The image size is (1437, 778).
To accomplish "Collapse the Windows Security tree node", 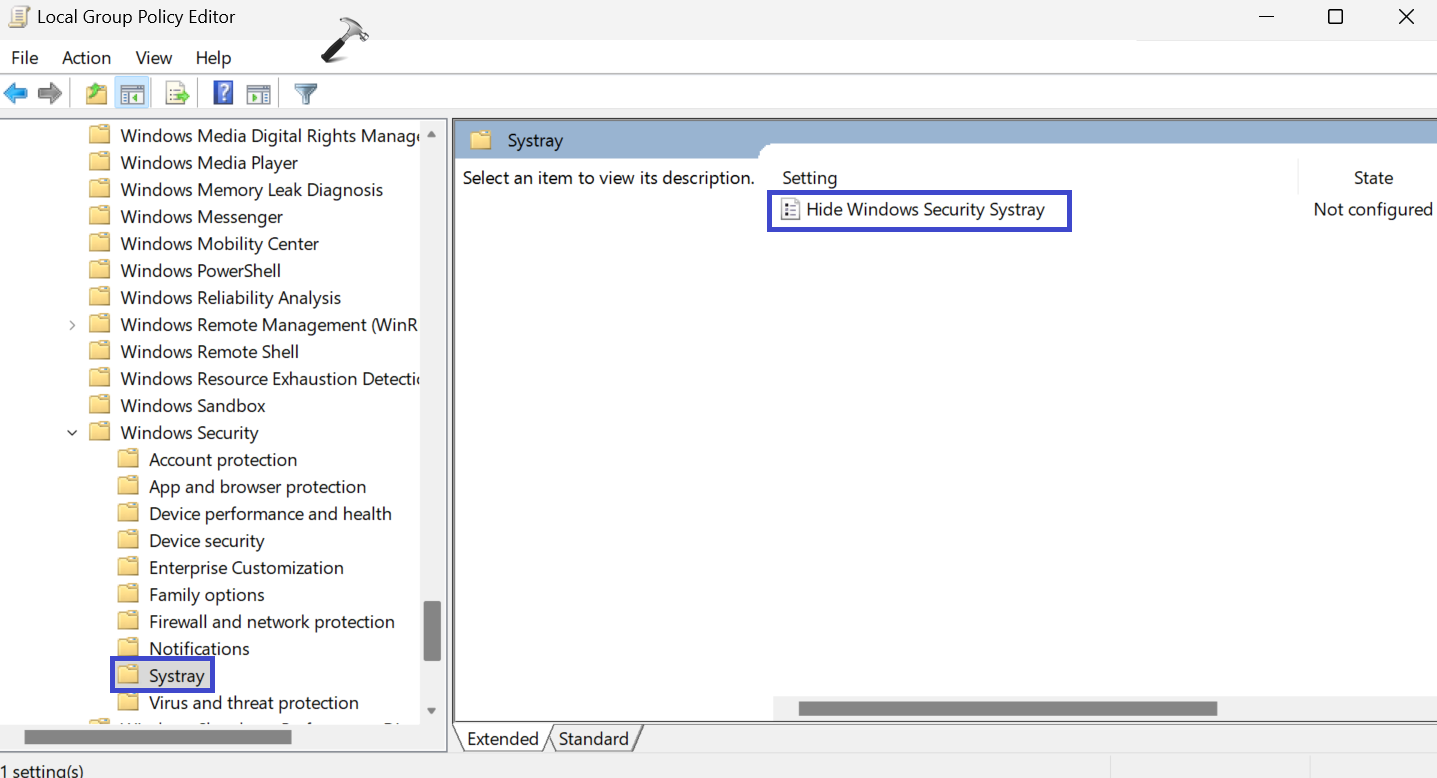I will [72, 433].
